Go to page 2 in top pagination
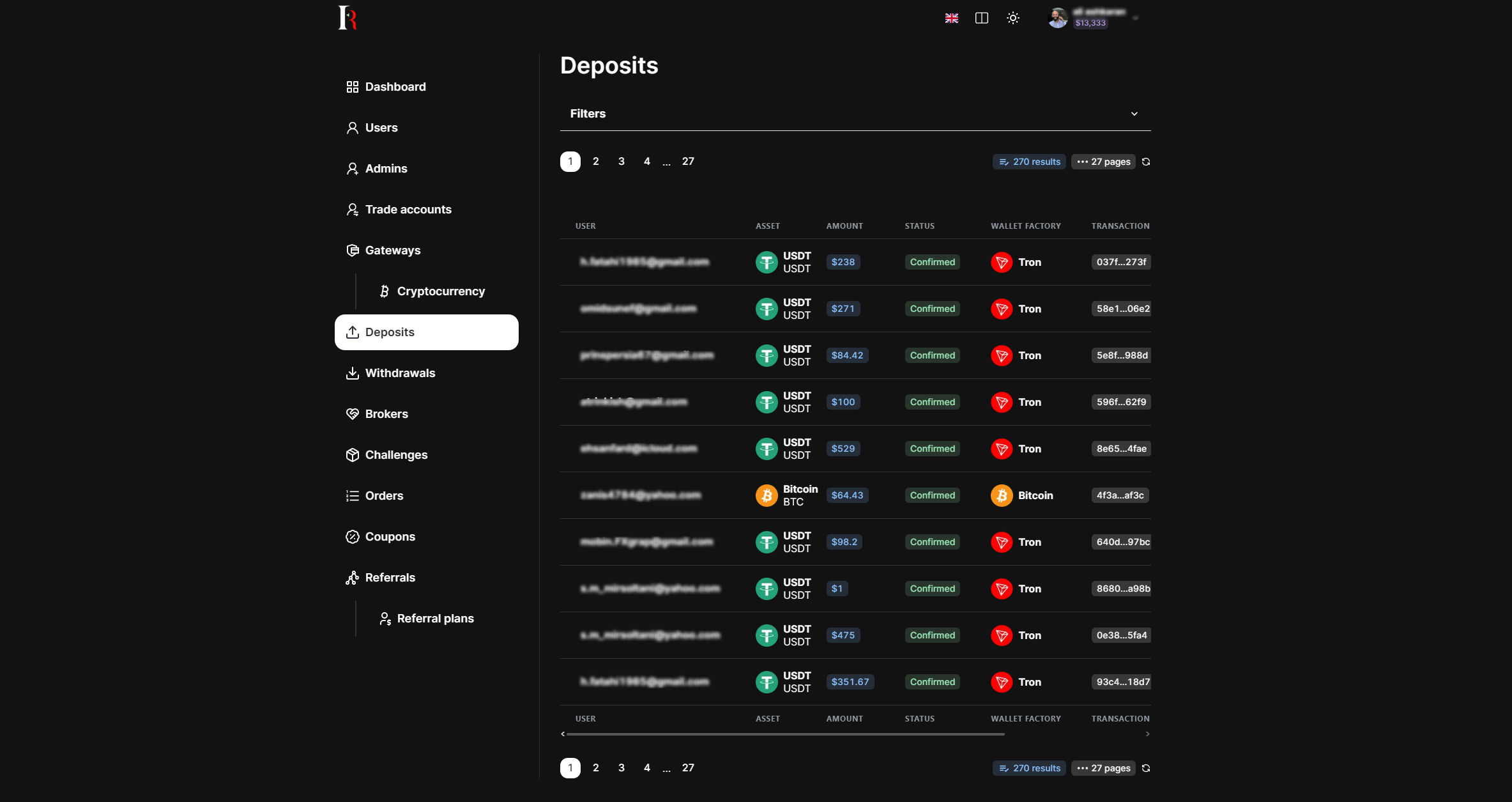The width and height of the screenshot is (1512, 802). [595, 162]
